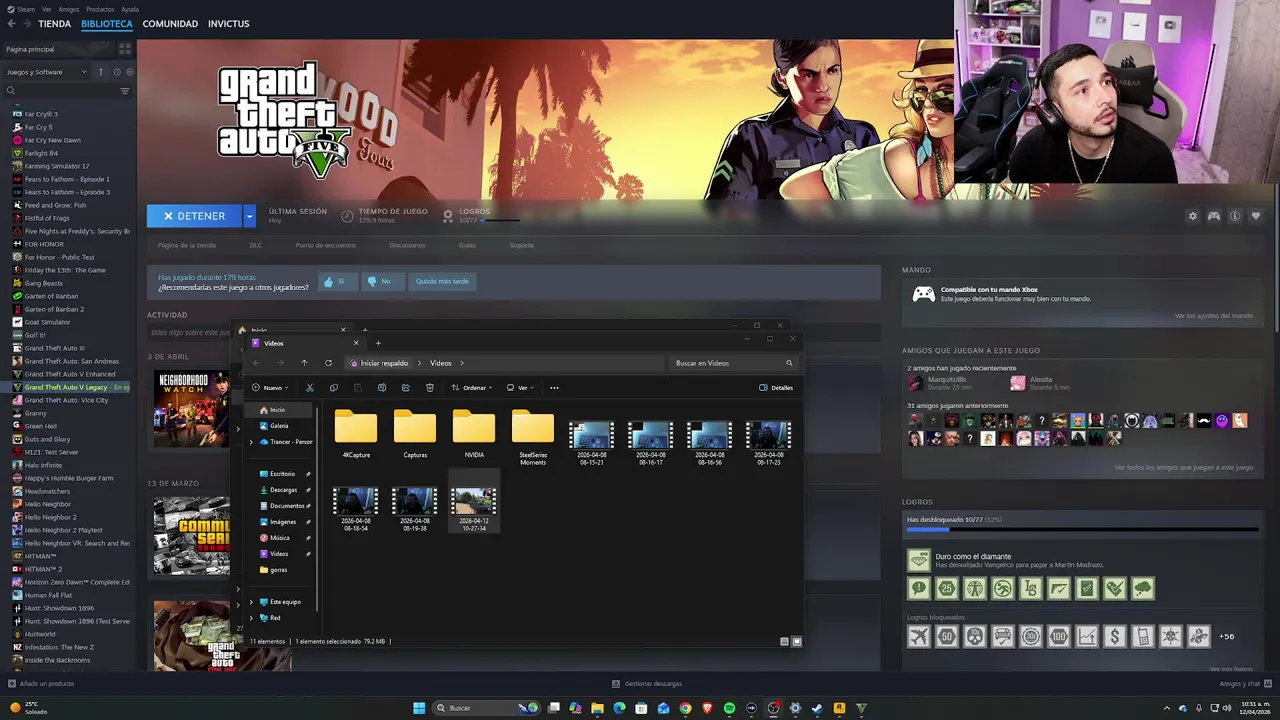
Task: Select the SteelSeries Moments folder
Action: point(533,436)
